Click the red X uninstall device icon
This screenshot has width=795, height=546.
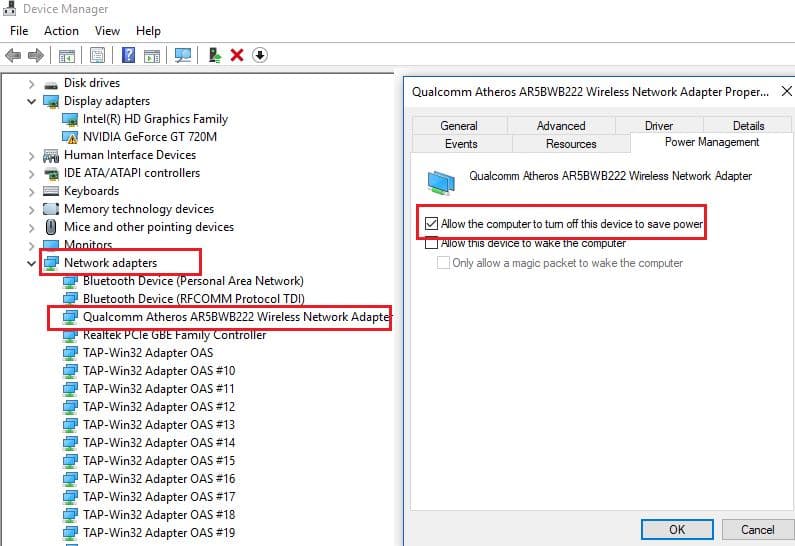click(237, 55)
